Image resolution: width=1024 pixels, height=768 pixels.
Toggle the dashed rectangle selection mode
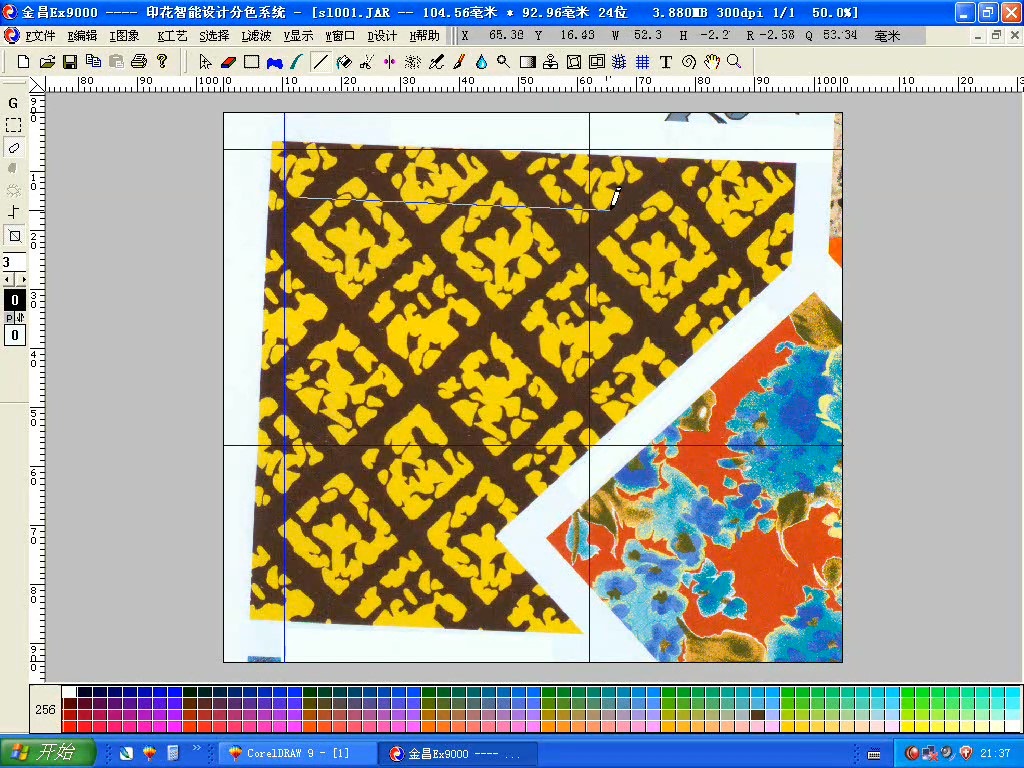[14, 125]
